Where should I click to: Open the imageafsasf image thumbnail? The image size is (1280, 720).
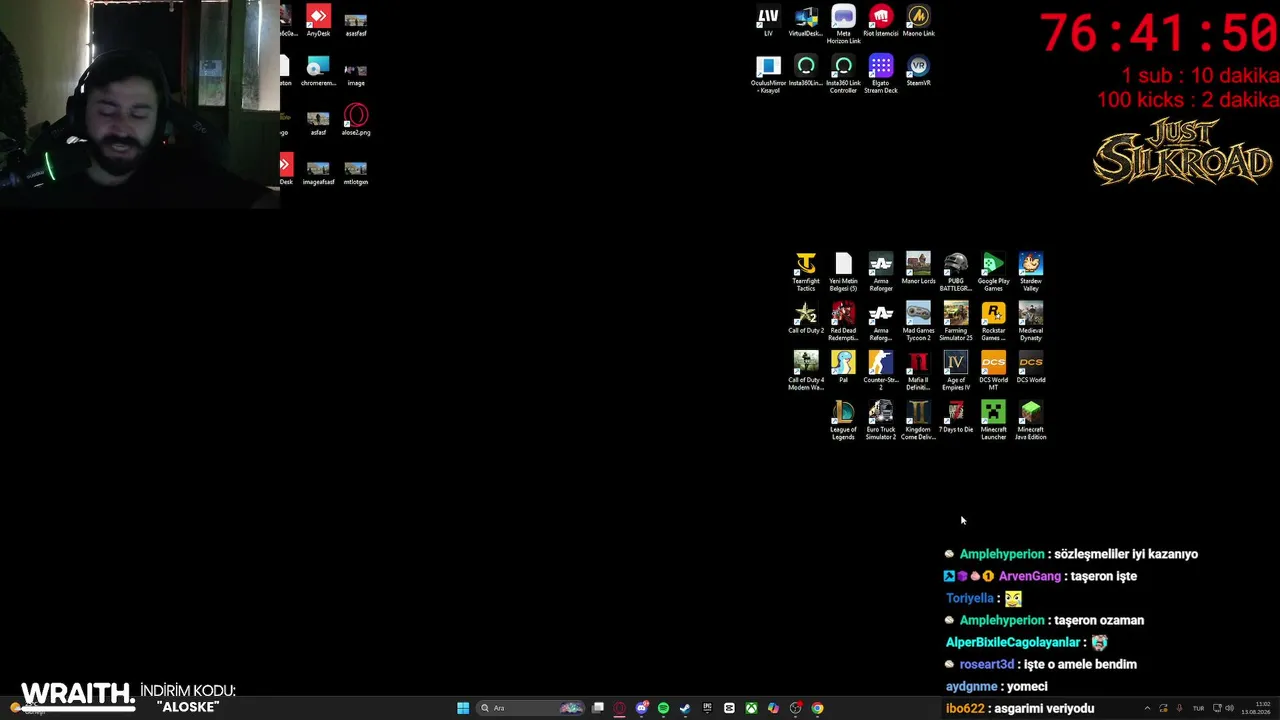pyautogui.click(x=318, y=171)
